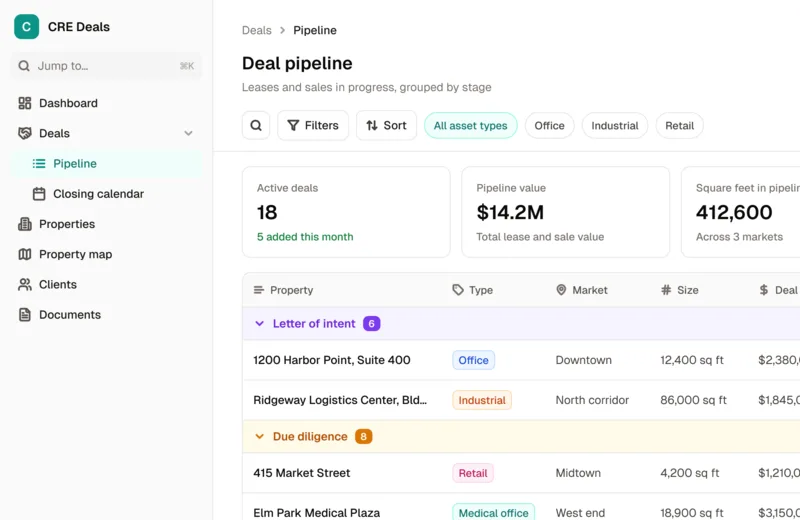Expand the Deals sidebar chevron
This screenshot has height=520, width=800.
click(188, 133)
